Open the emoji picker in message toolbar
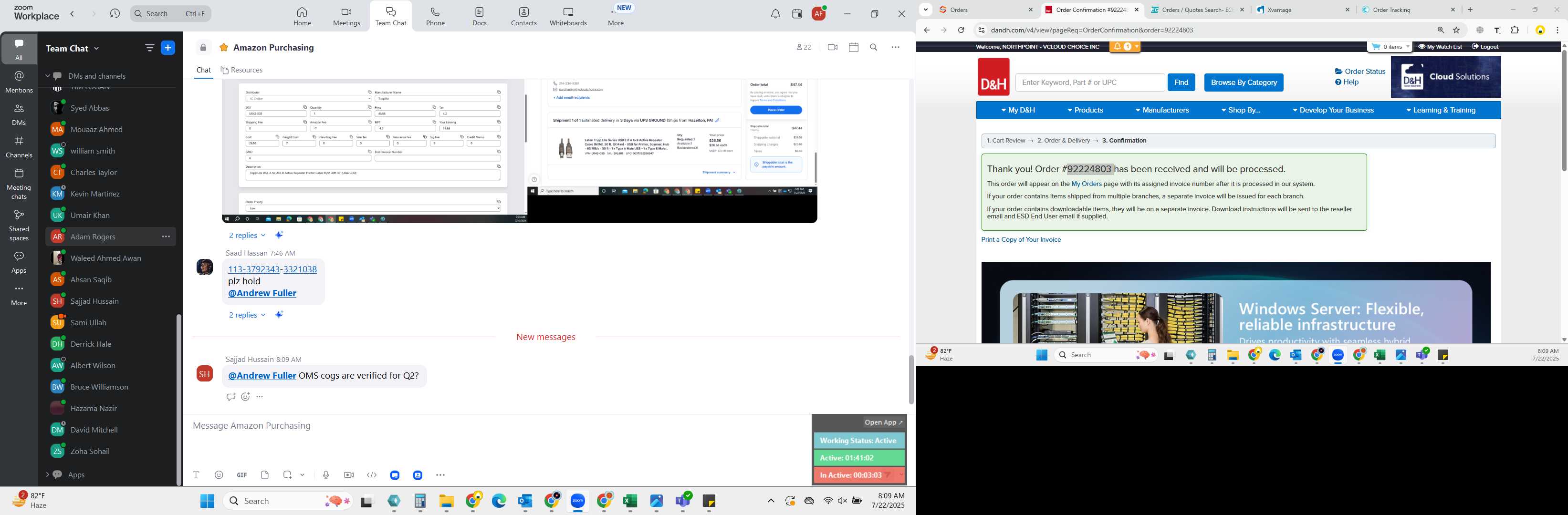The width and height of the screenshot is (1568, 515). coord(219,475)
